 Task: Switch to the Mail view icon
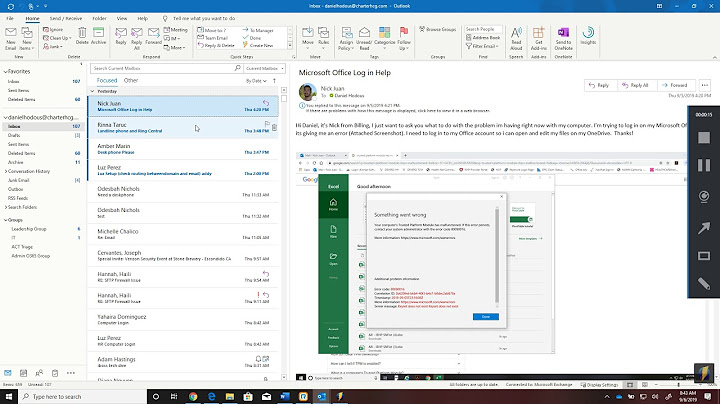(8, 373)
